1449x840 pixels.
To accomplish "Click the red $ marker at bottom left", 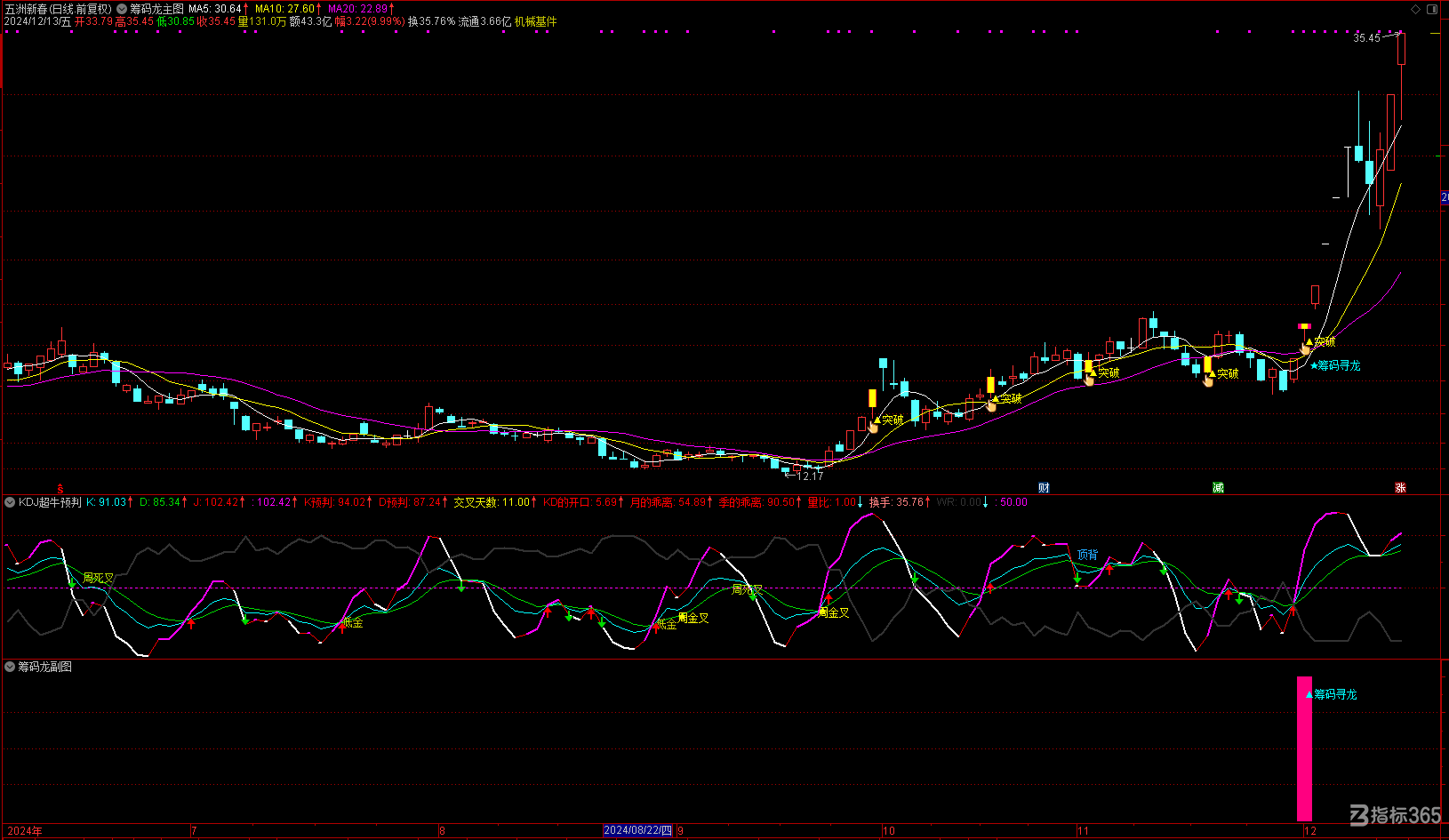I will (x=60, y=488).
